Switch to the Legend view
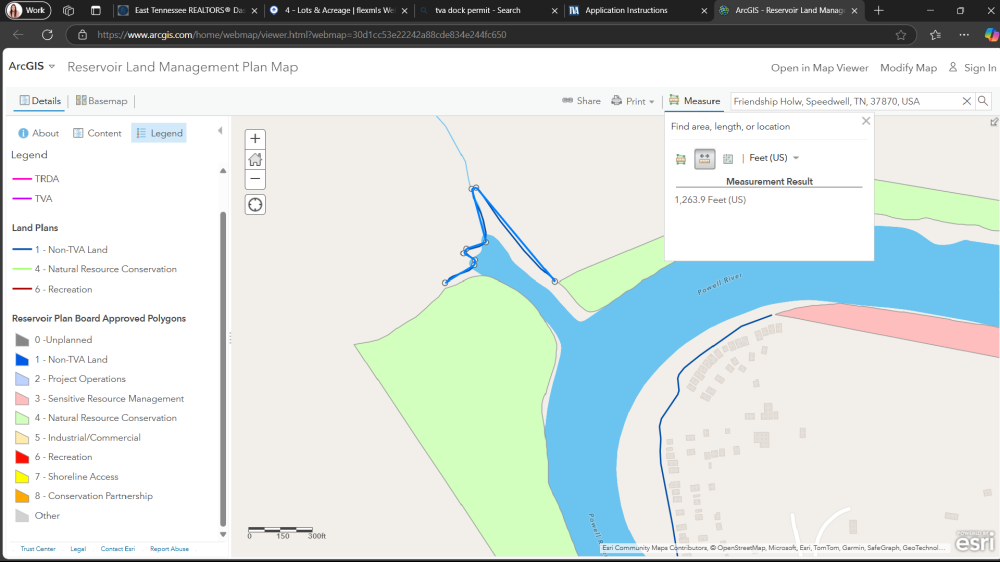The height and width of the screenshot is (562, 1000). (x=159, y=133)
